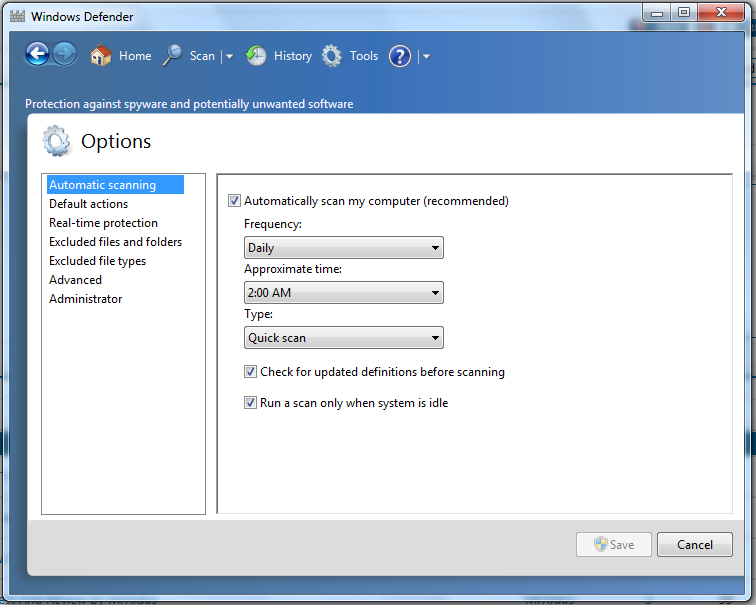Click the Windows Defender title bar icon
This screenshot has width=756, height=605.
tap(17, 16)
